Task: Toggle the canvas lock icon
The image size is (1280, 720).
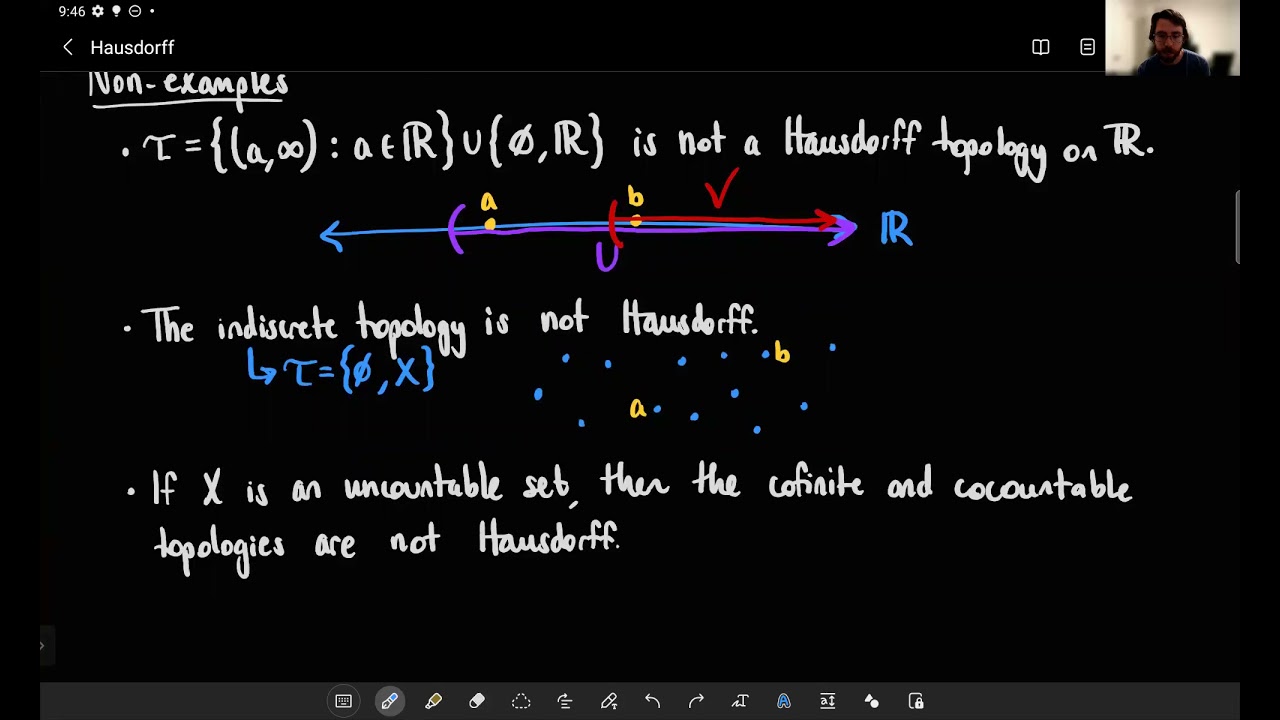Action: click(916, 701)
